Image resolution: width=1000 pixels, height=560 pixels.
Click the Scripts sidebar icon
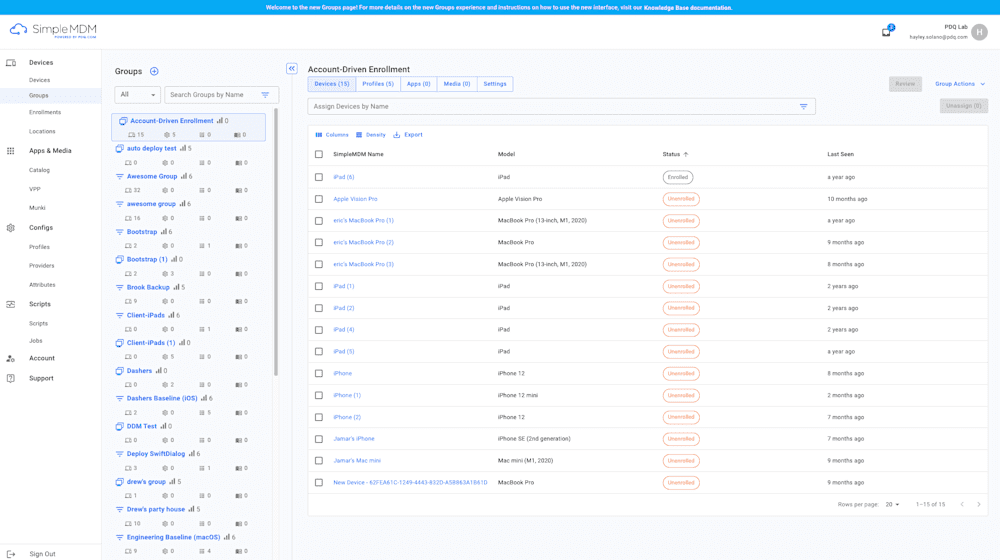pos(11,304)
